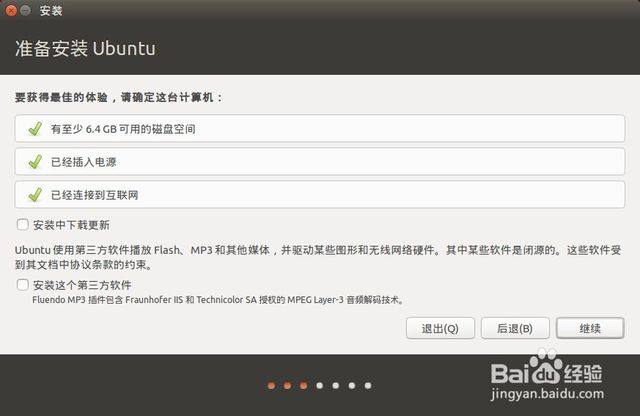Click the window title 安装
Screen dimensions: 640x416
(x=51, y=11)
